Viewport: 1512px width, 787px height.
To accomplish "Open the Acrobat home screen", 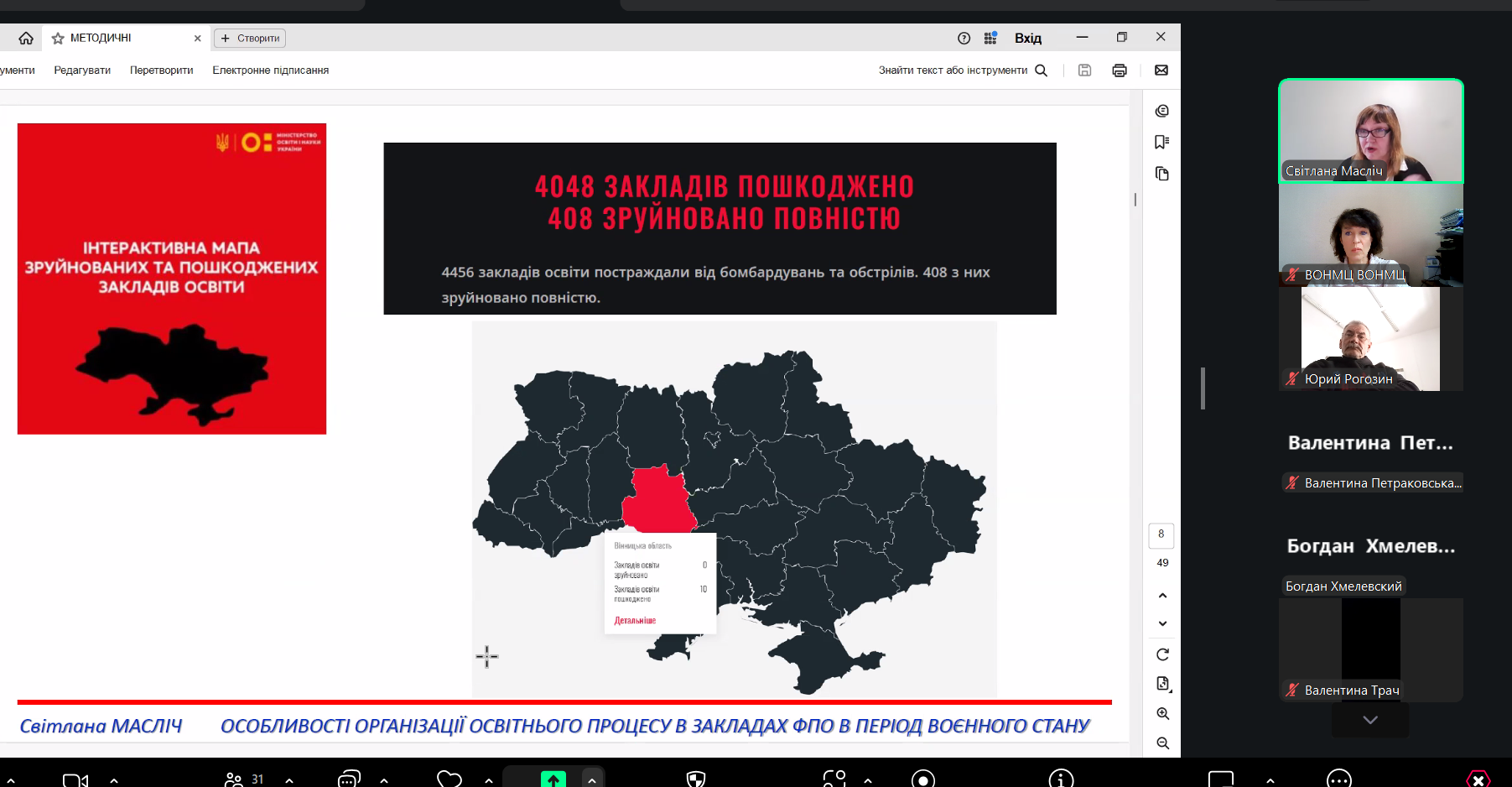I will [x=26, y=38].
